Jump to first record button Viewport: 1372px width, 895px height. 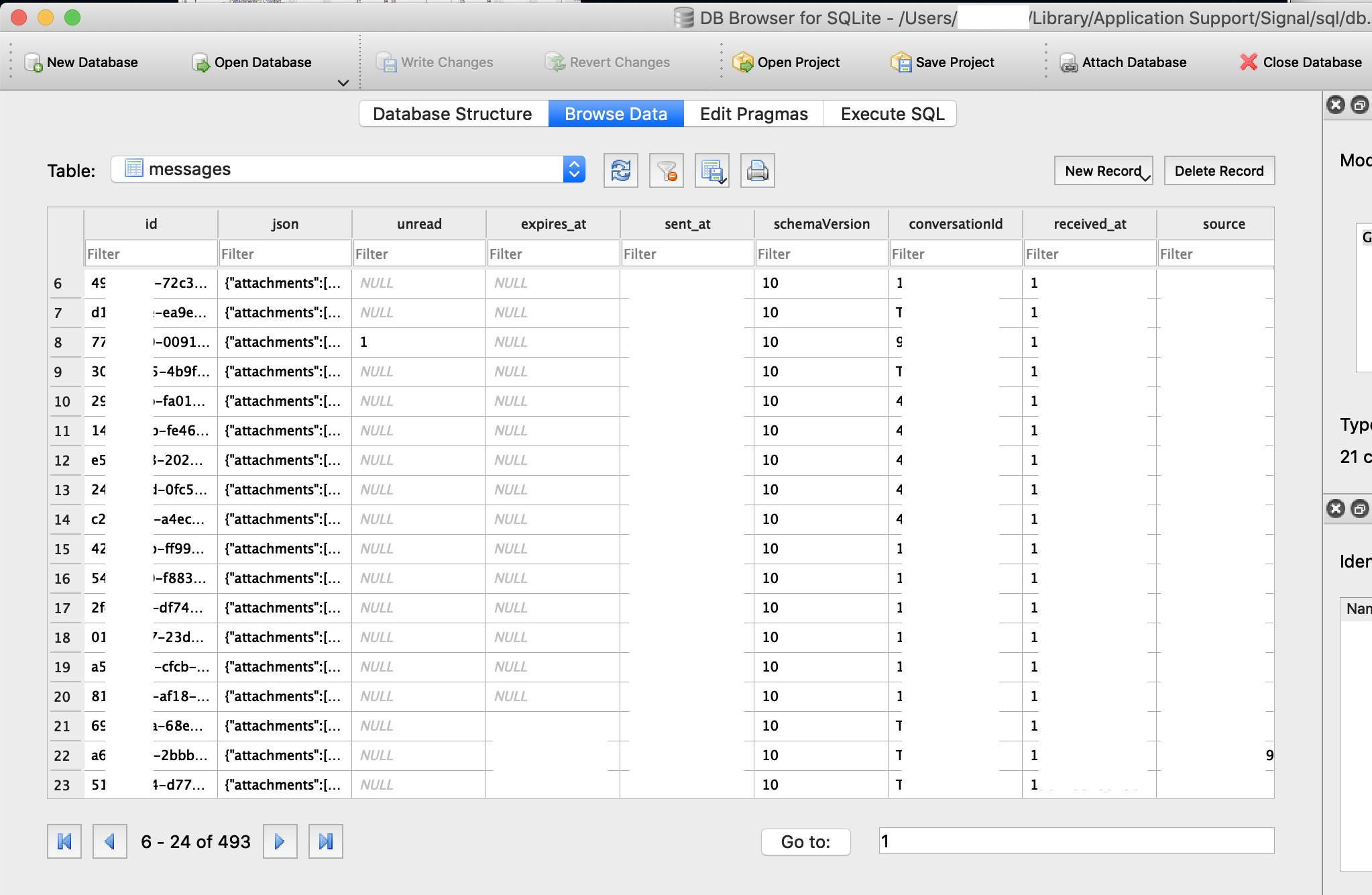point(64,841)
